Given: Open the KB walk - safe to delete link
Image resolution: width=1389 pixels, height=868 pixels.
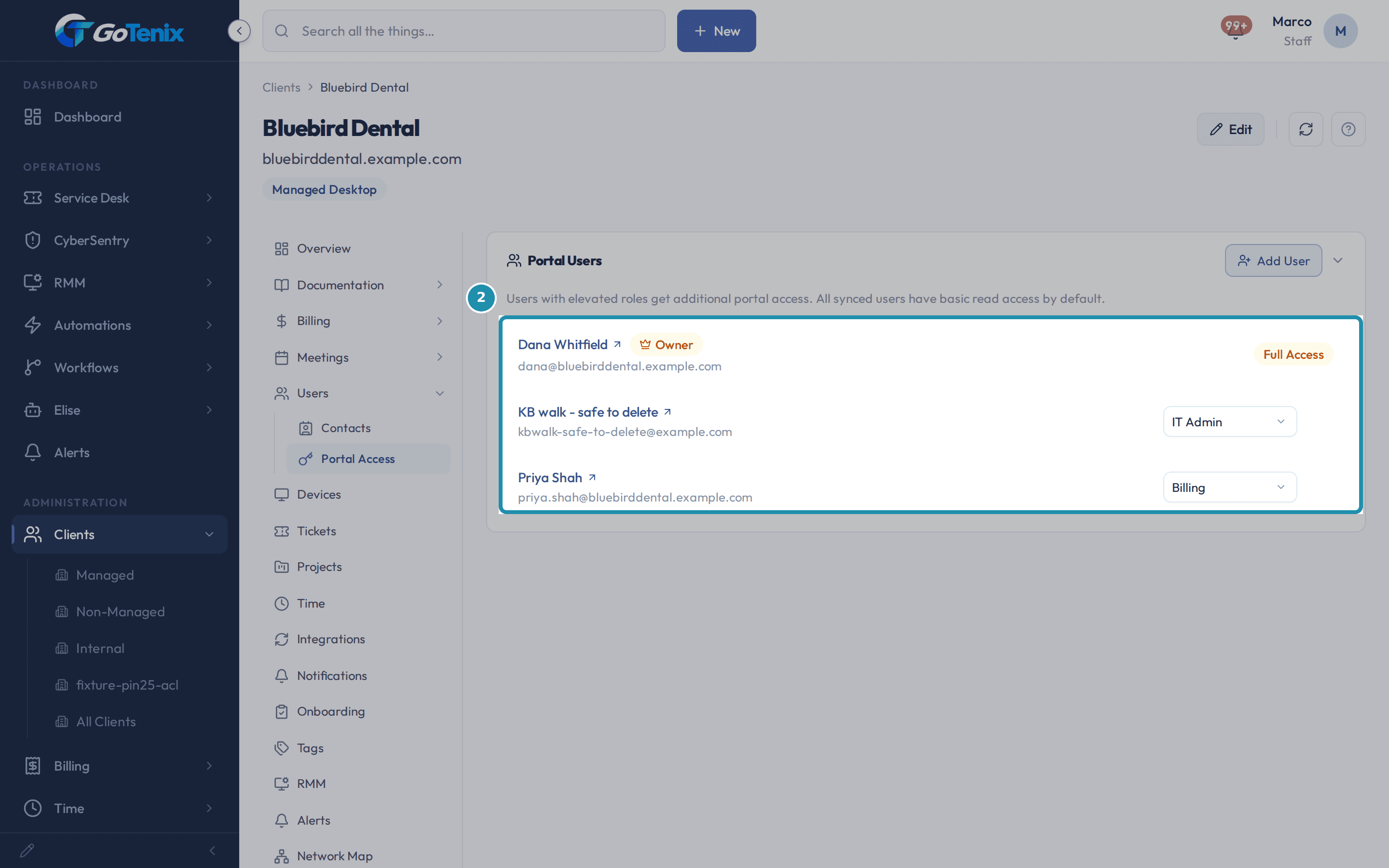Looking at the screenshot, I should pos(588,412).
